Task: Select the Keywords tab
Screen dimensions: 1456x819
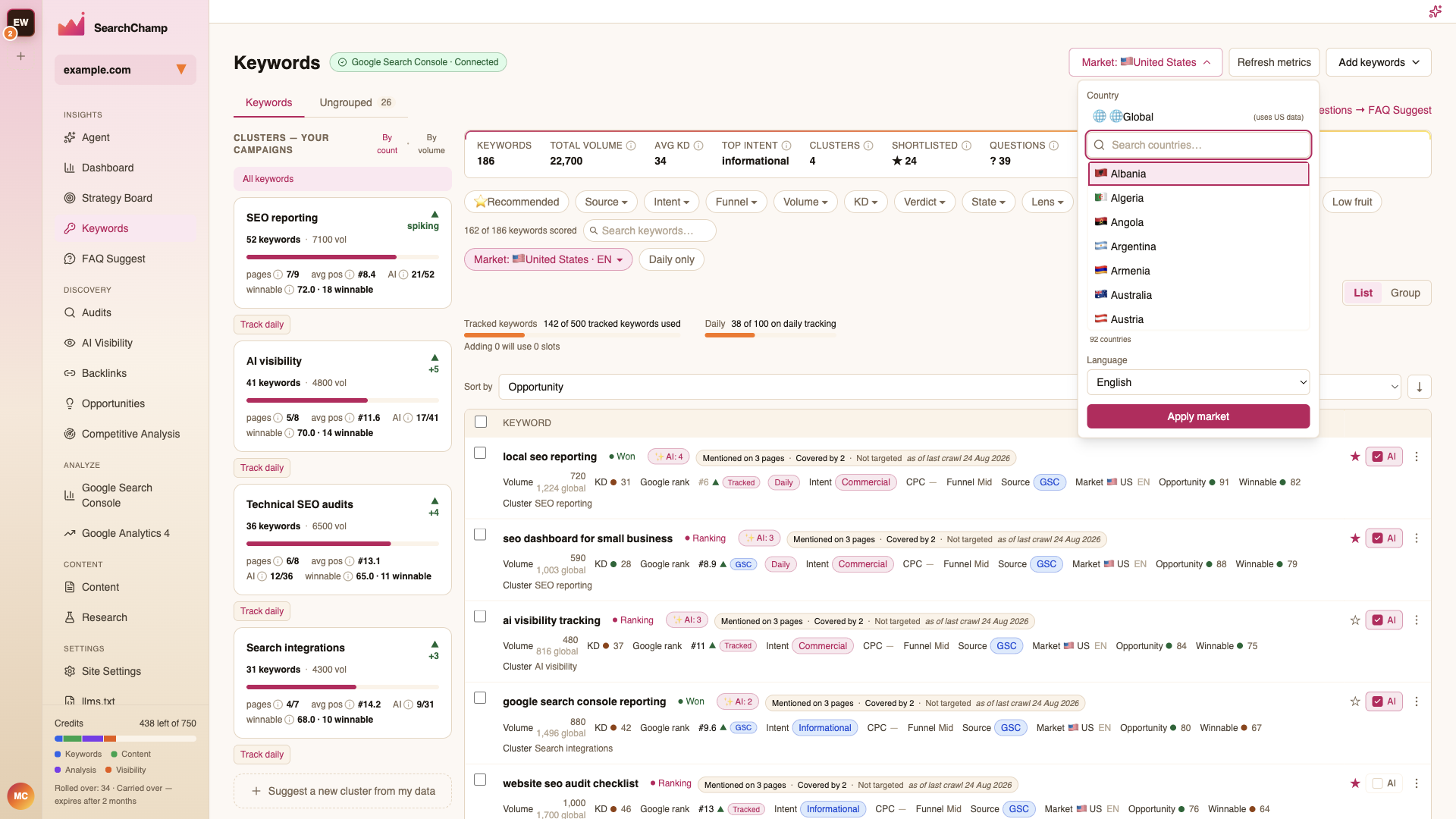Action: (x=268, y=102)
